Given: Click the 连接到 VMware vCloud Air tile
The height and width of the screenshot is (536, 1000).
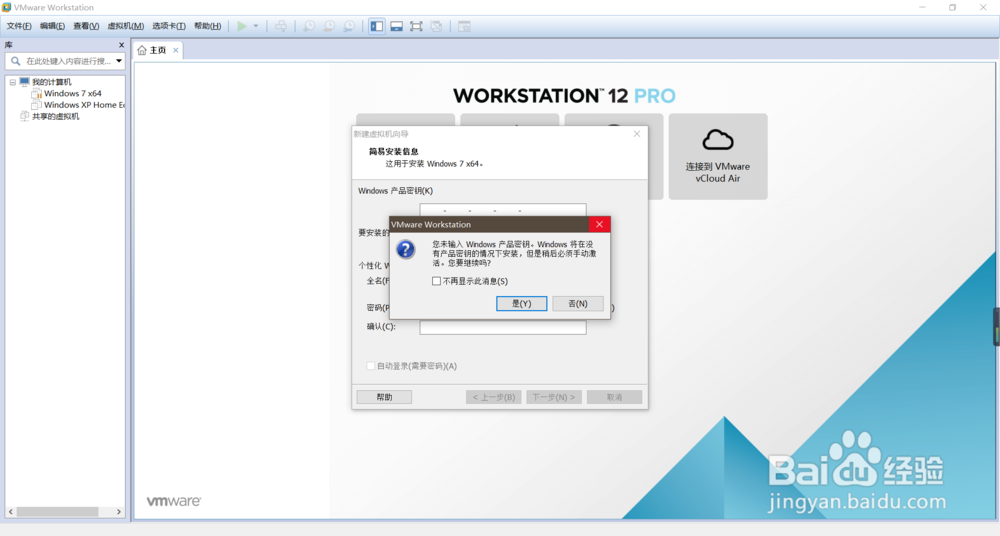Looking at the screenshot, I should pos(718,156).
